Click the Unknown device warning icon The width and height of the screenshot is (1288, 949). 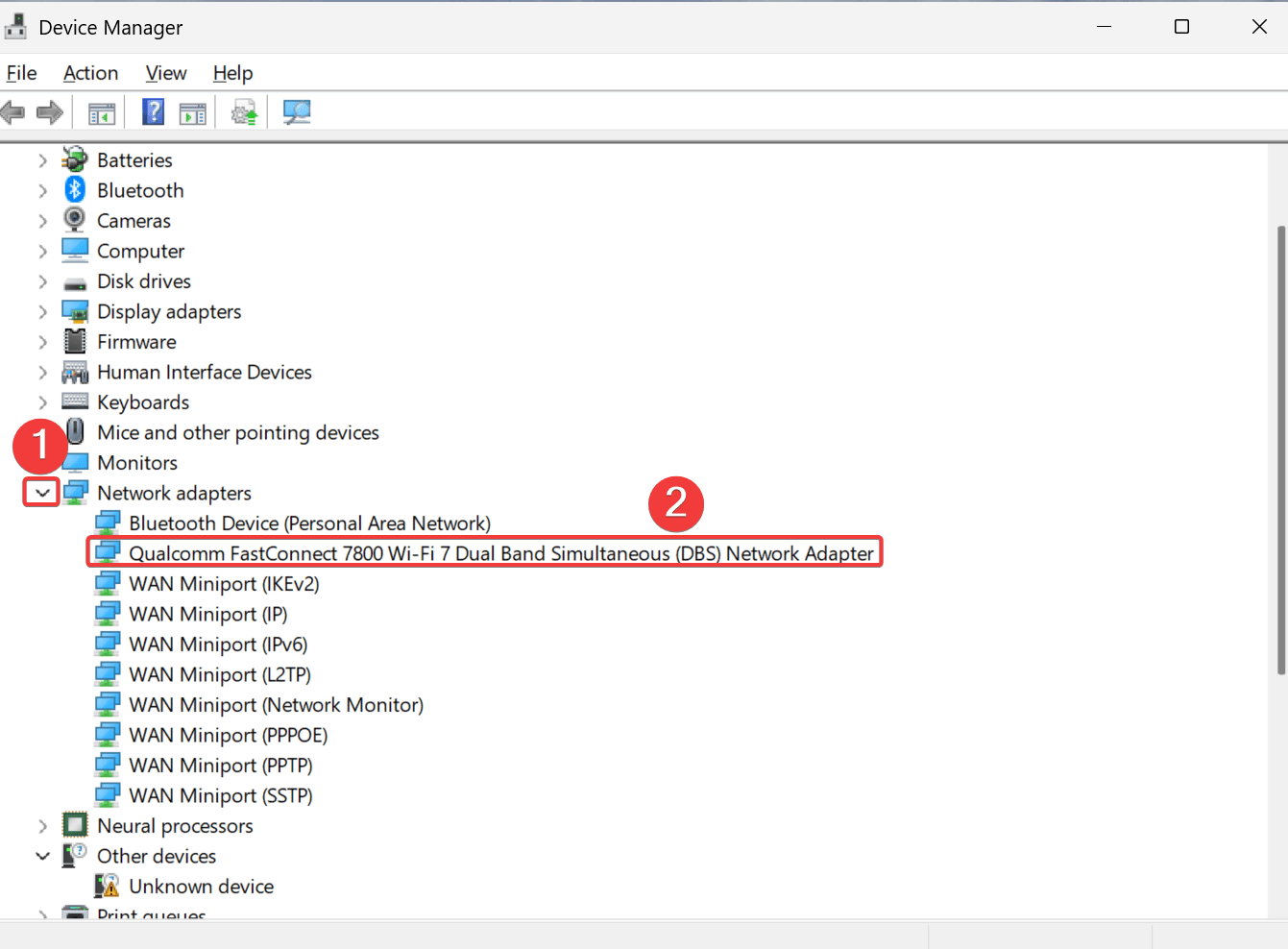[107, 886]
